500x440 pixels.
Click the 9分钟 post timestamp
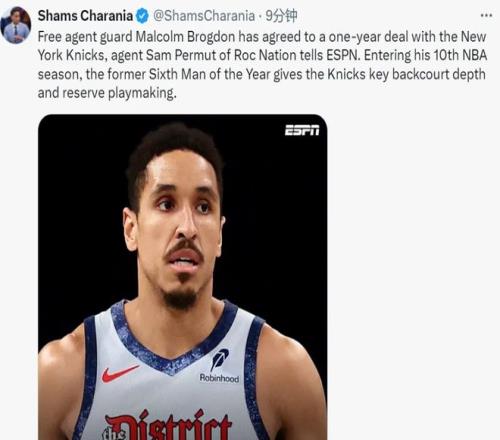281,16
